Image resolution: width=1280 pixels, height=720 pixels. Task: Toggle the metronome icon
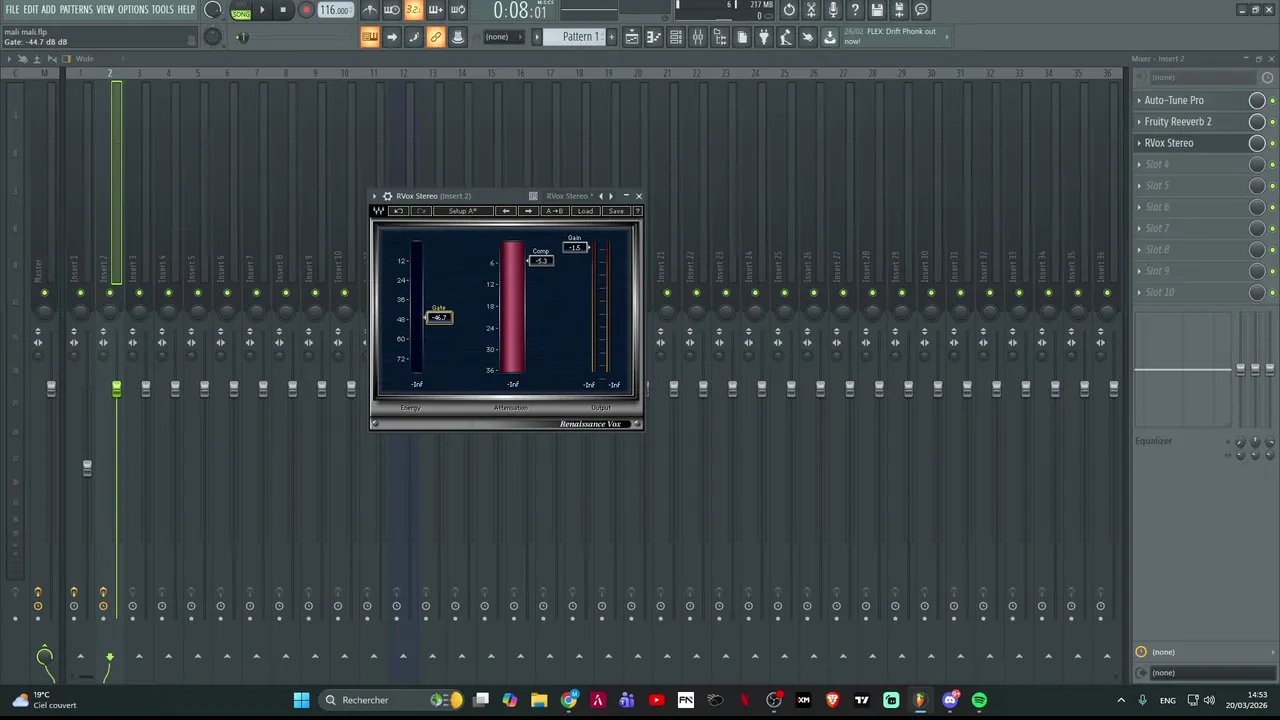point(369,10)
